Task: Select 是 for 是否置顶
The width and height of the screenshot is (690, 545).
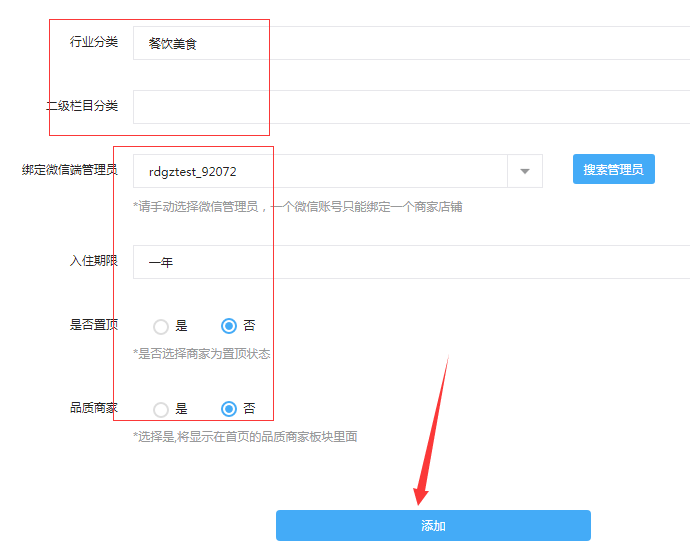Action: (x=161, y=326)
